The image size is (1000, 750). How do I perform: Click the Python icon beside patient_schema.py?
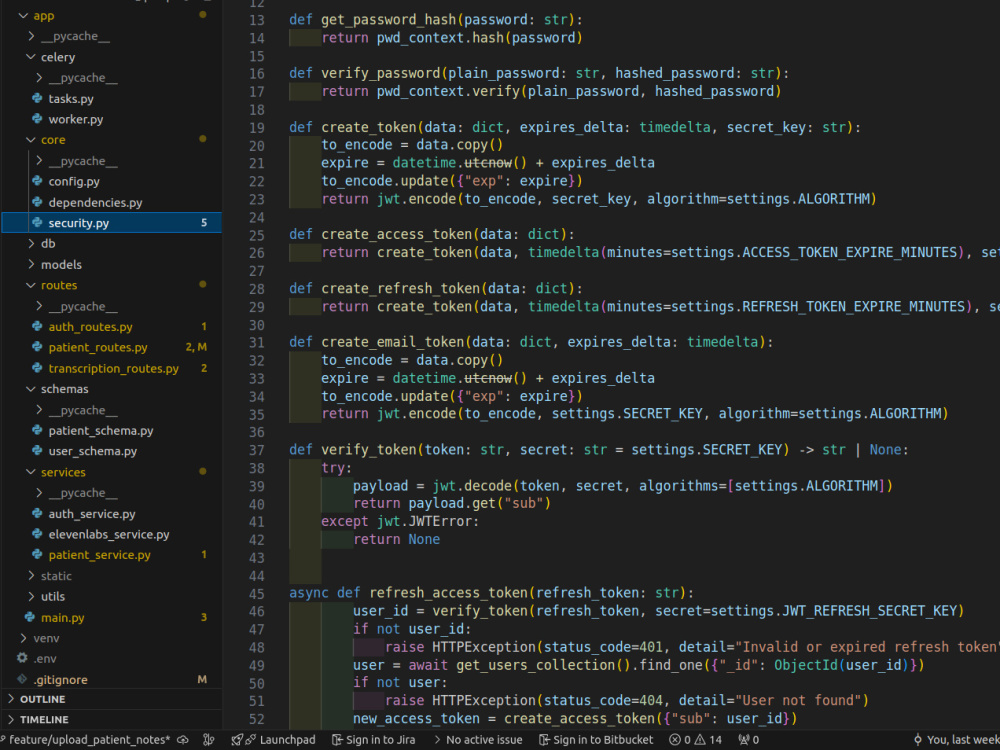[38, 430]
